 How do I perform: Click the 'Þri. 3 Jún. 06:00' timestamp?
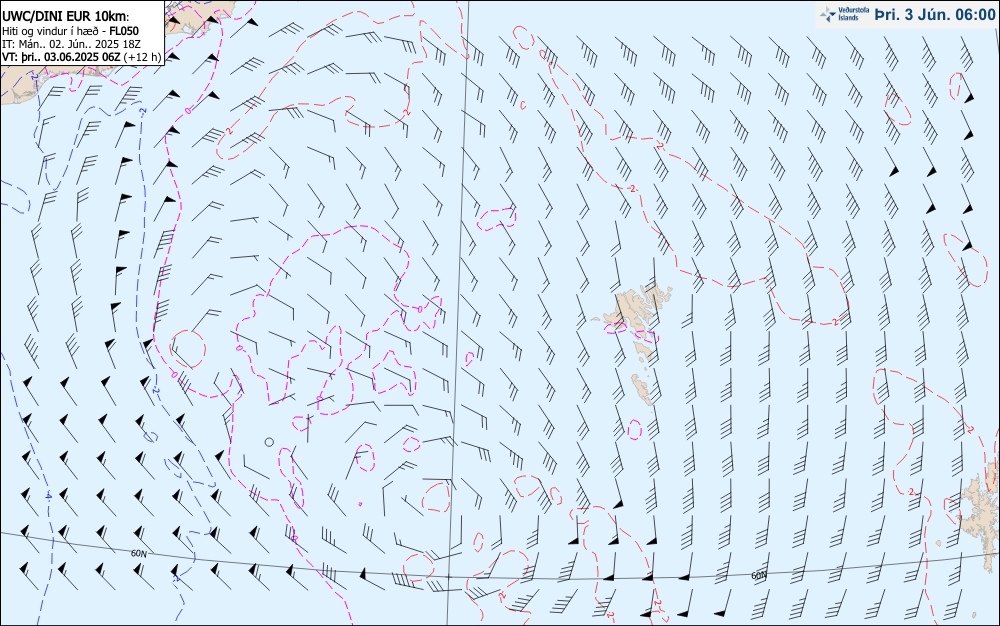pyautogui.click(x=935, y=15)
